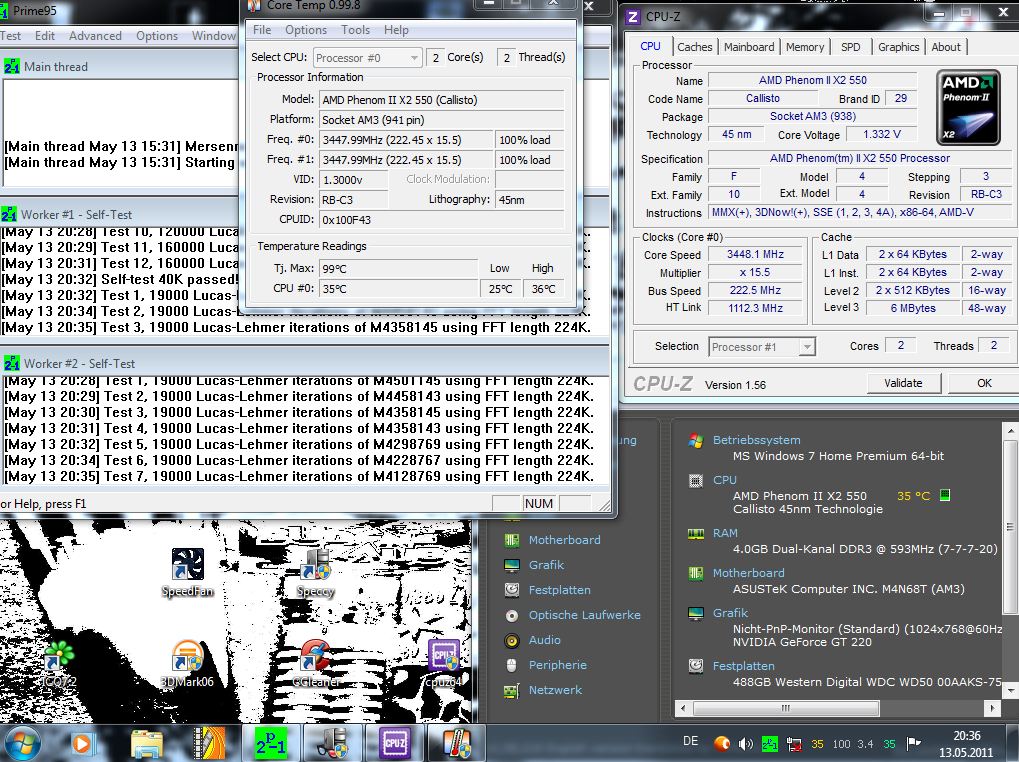Click the green Prime95 icon in the system tray

click(769, 744)
